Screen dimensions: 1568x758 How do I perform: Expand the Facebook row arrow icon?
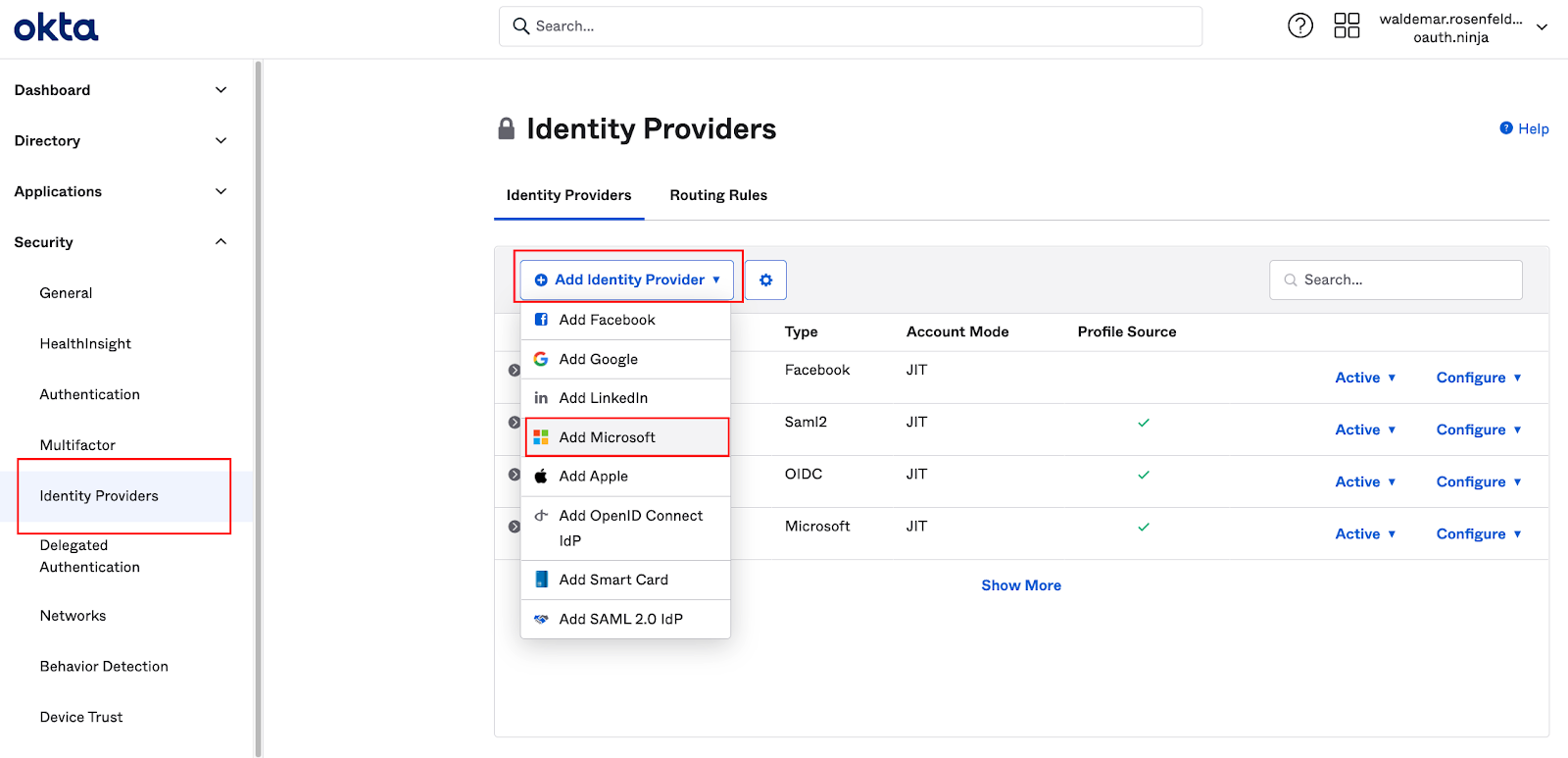pyautogui.click(x=514, y=371)
